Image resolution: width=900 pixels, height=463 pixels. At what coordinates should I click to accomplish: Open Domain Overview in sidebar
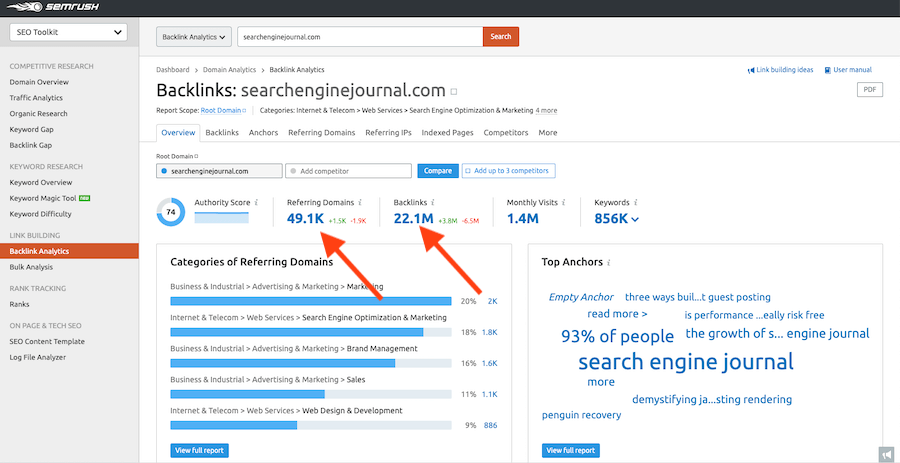[x=39, y=82]
